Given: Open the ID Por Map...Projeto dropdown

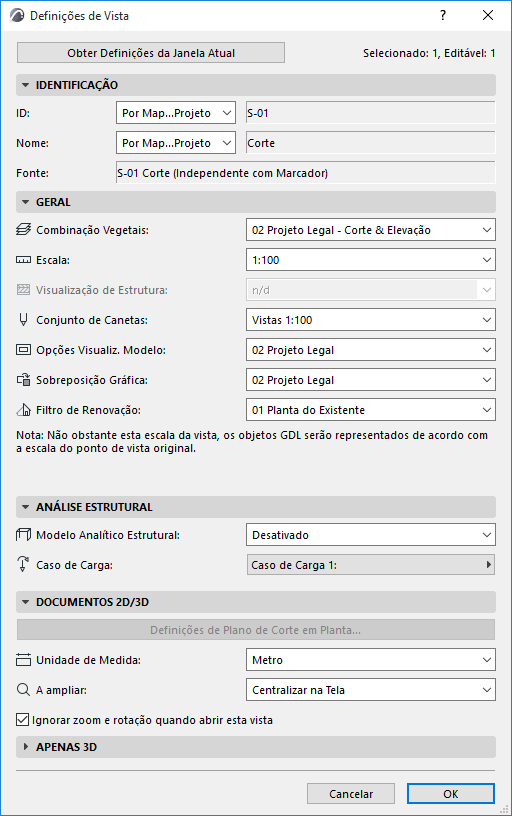Looking at the screenshot, I should coord(176,113).
